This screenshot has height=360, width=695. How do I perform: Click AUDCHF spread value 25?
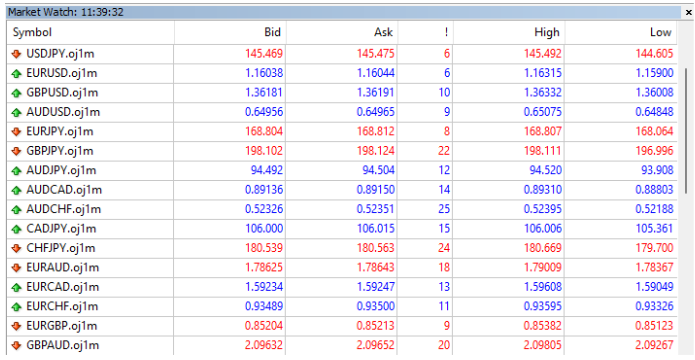point(444,209)
